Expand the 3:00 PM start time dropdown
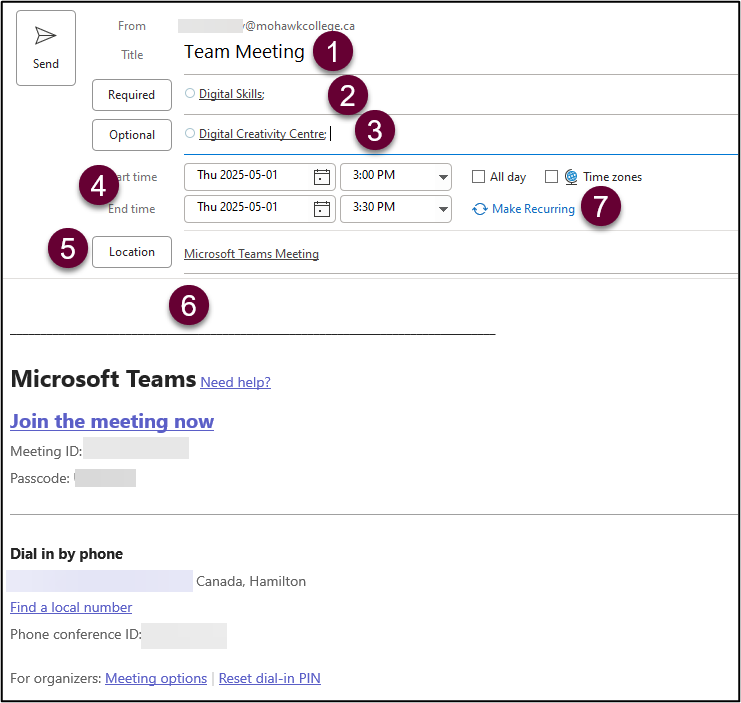Screen dimensions: 741x703 click(443, 177)
